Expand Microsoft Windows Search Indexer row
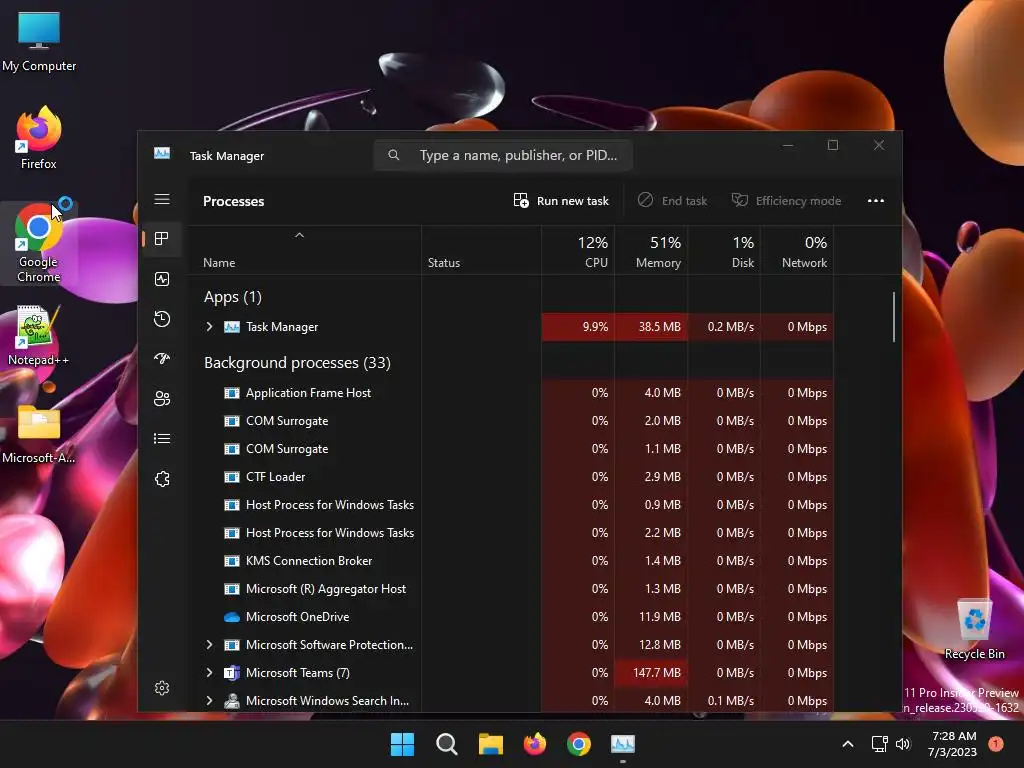Viewport: 1024px width, 768px height. point(209,701)
